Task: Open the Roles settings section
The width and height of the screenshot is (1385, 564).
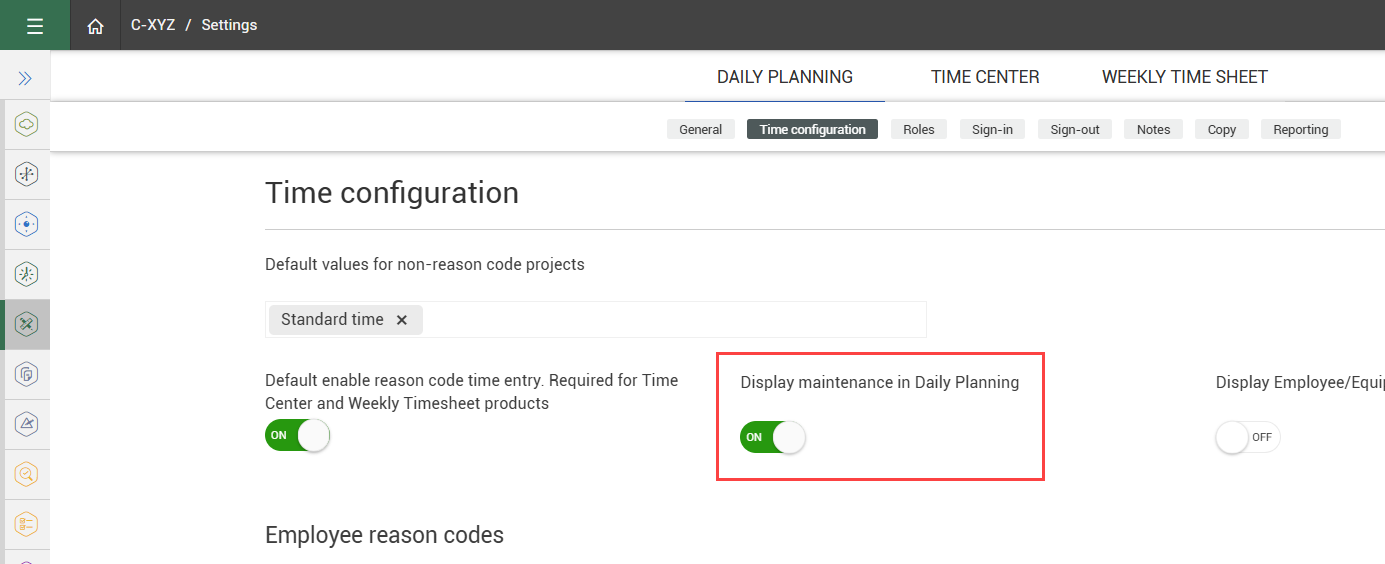Action: pyautogui.click(x=918, y=129)
